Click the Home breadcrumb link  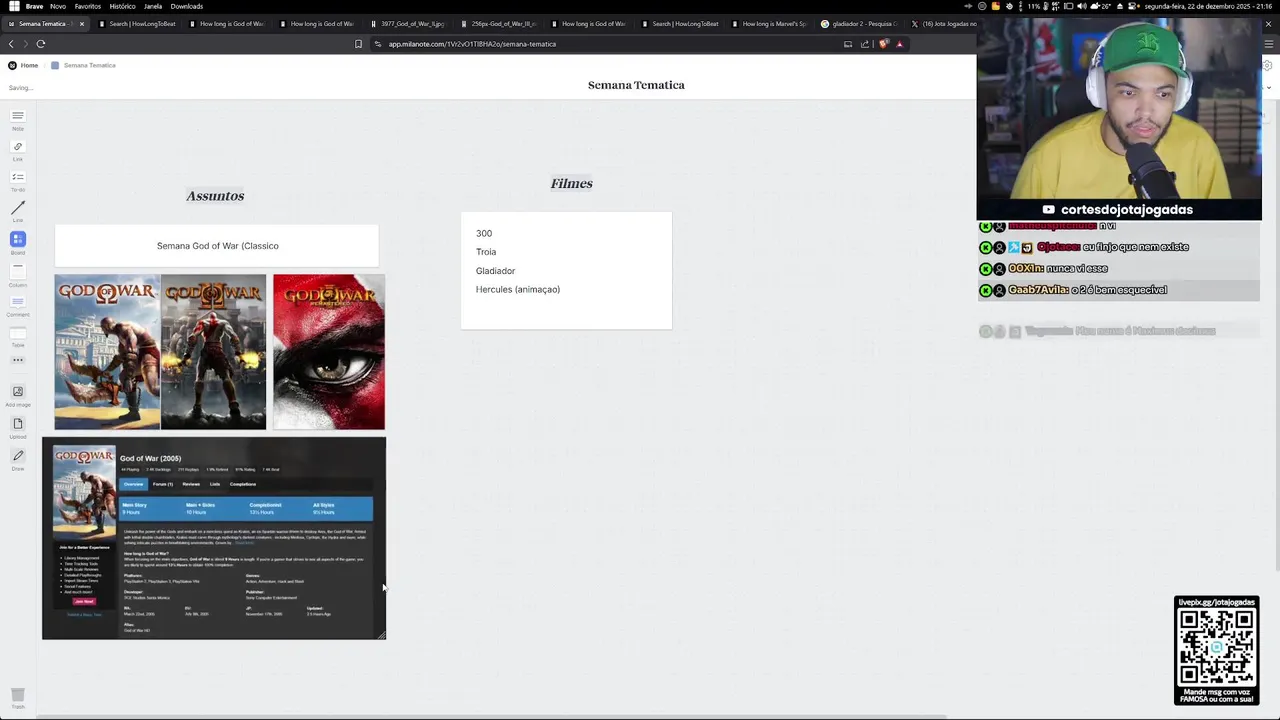[29, 65]
